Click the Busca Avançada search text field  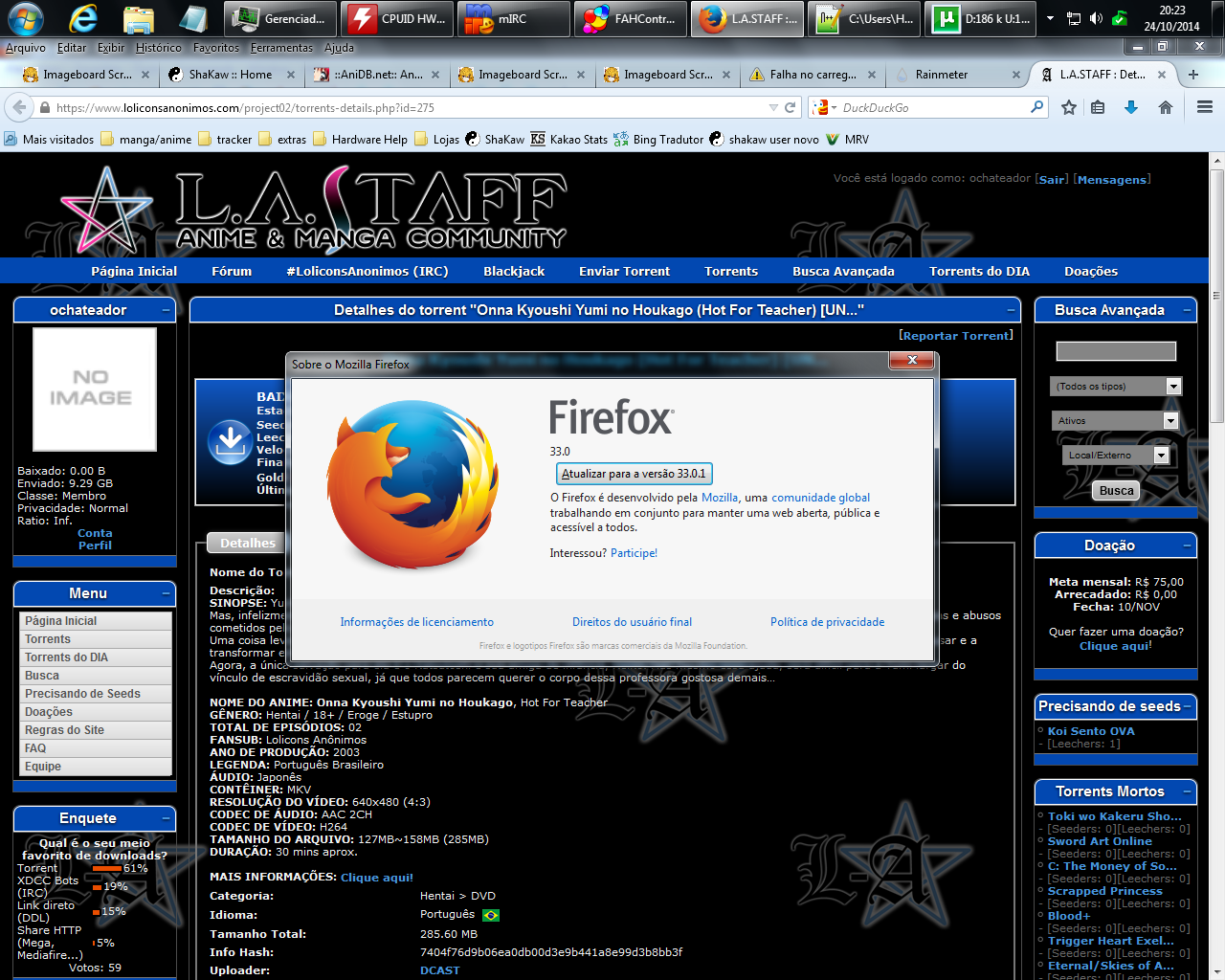(1116, 351)
